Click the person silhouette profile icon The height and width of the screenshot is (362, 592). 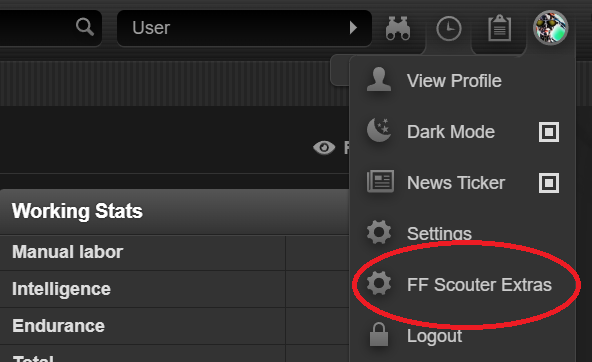point(379,79)
